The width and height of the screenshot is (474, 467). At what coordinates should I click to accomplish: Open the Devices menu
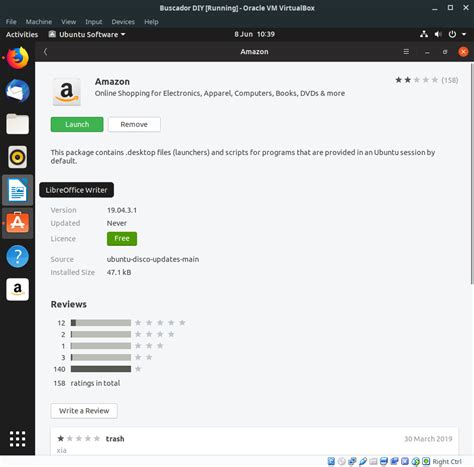tap(123, 22)
